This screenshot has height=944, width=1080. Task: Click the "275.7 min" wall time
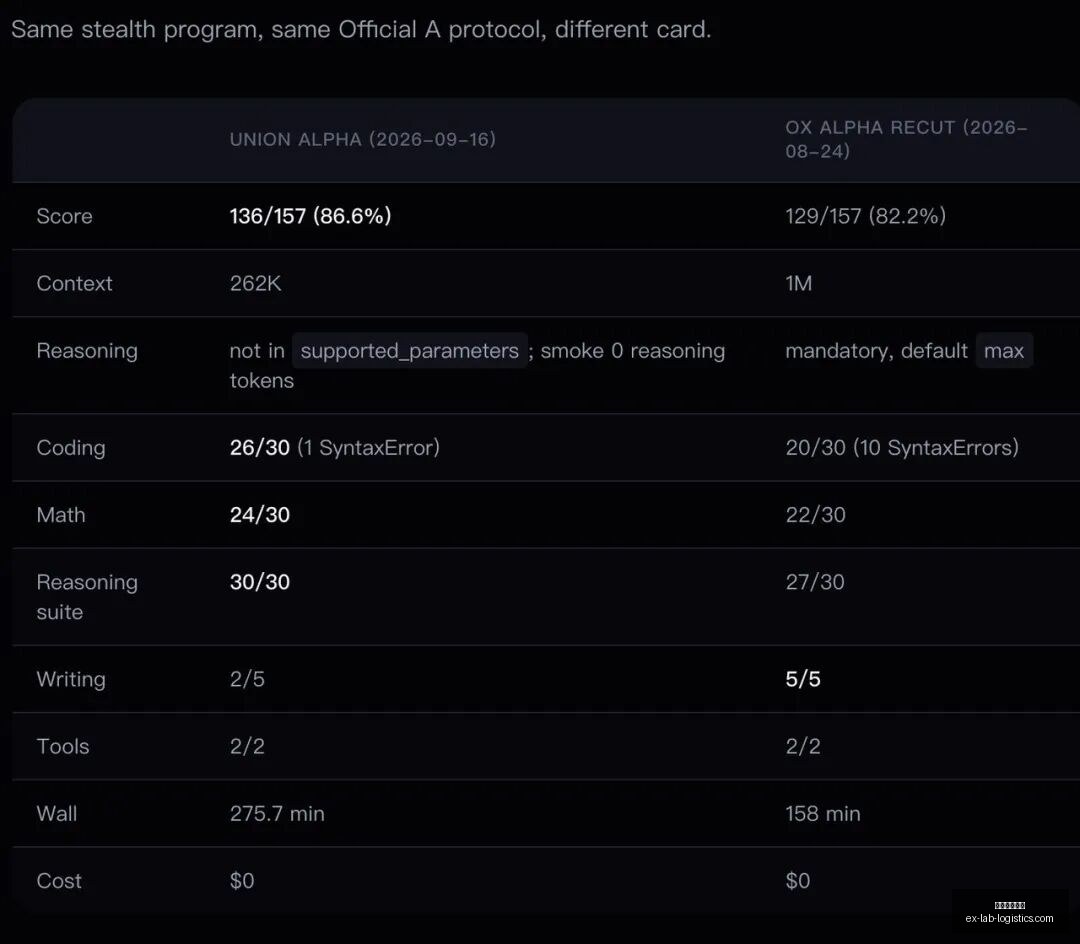[x=277, y=814]
